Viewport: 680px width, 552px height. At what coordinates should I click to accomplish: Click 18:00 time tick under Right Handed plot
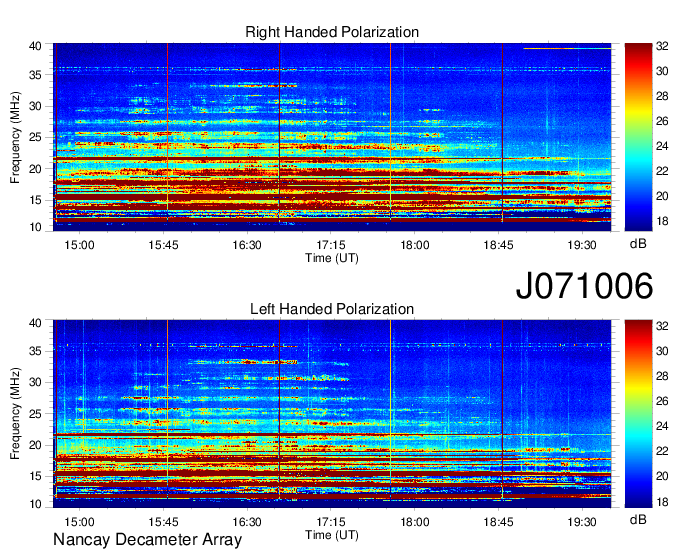[x=415, y=245]
